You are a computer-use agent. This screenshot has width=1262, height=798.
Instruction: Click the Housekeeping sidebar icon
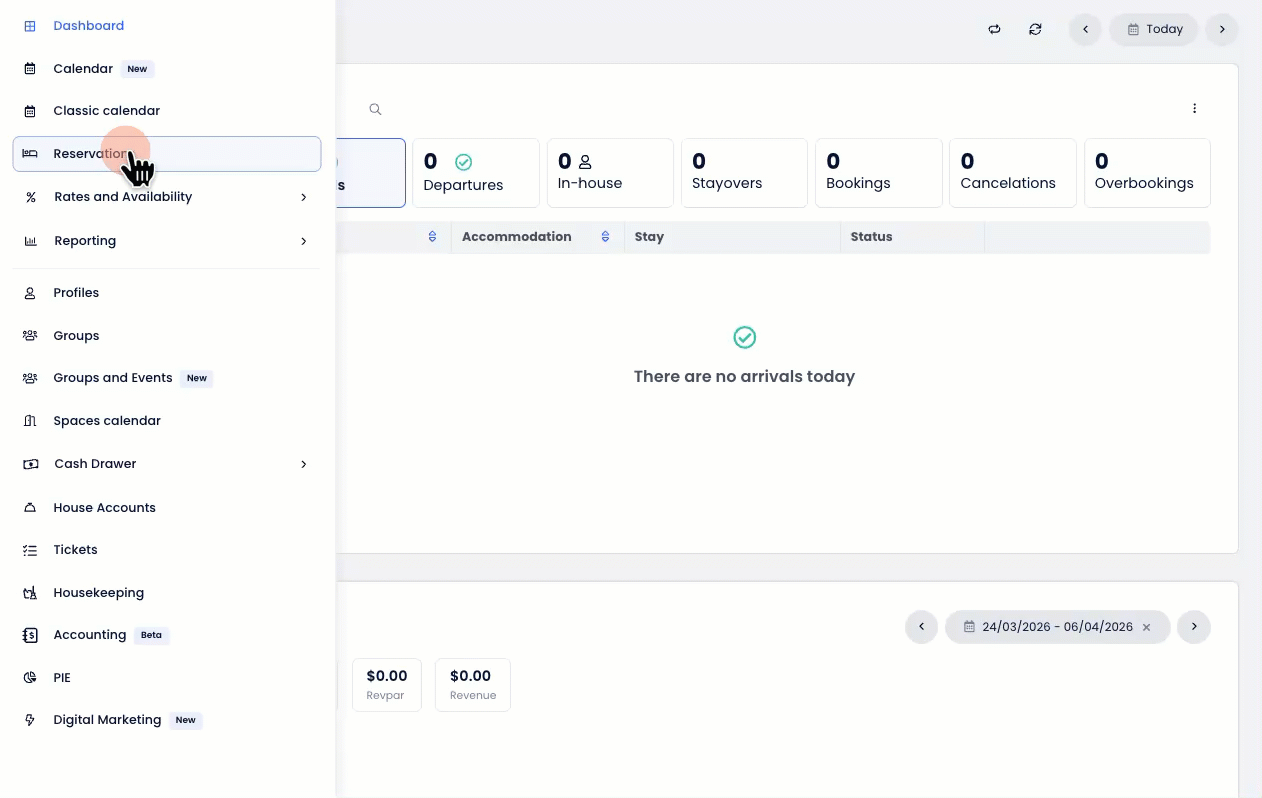click(30, 593)
